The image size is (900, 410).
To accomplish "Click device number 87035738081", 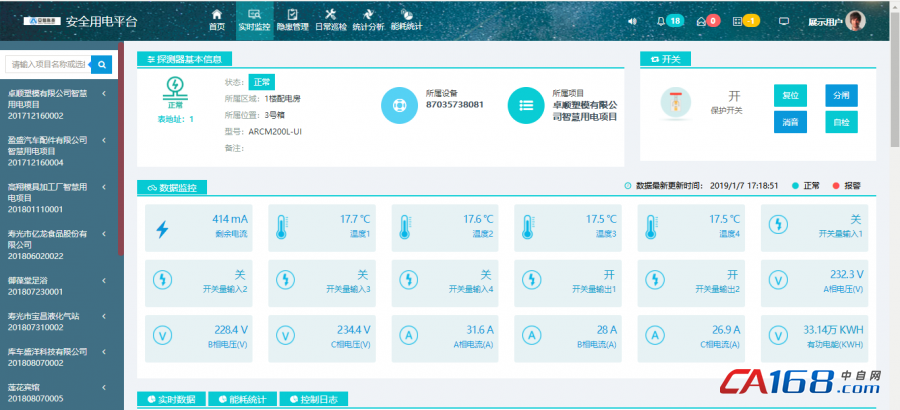I will pos(455,105).
